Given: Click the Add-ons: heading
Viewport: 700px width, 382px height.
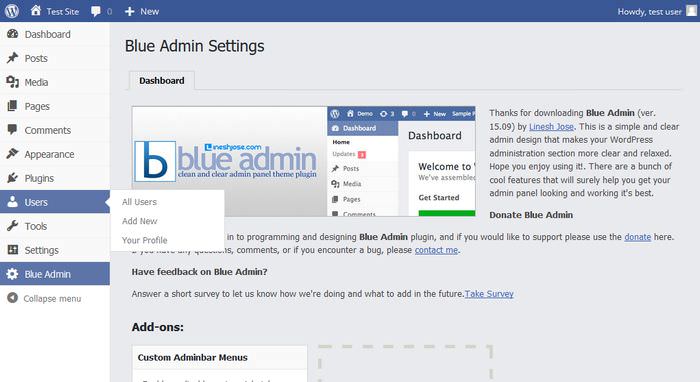Looking at the screenshot, I should pos(158,327).
